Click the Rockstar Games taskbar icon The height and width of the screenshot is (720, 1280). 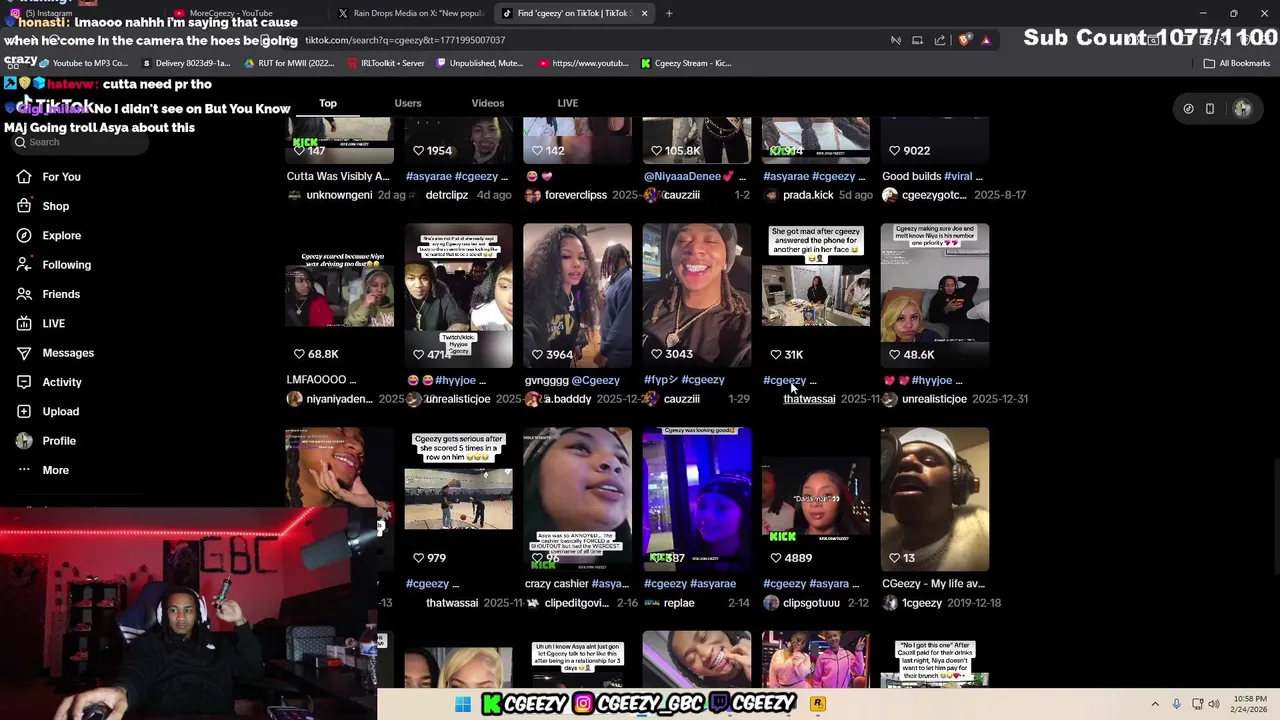click(817, 704)
